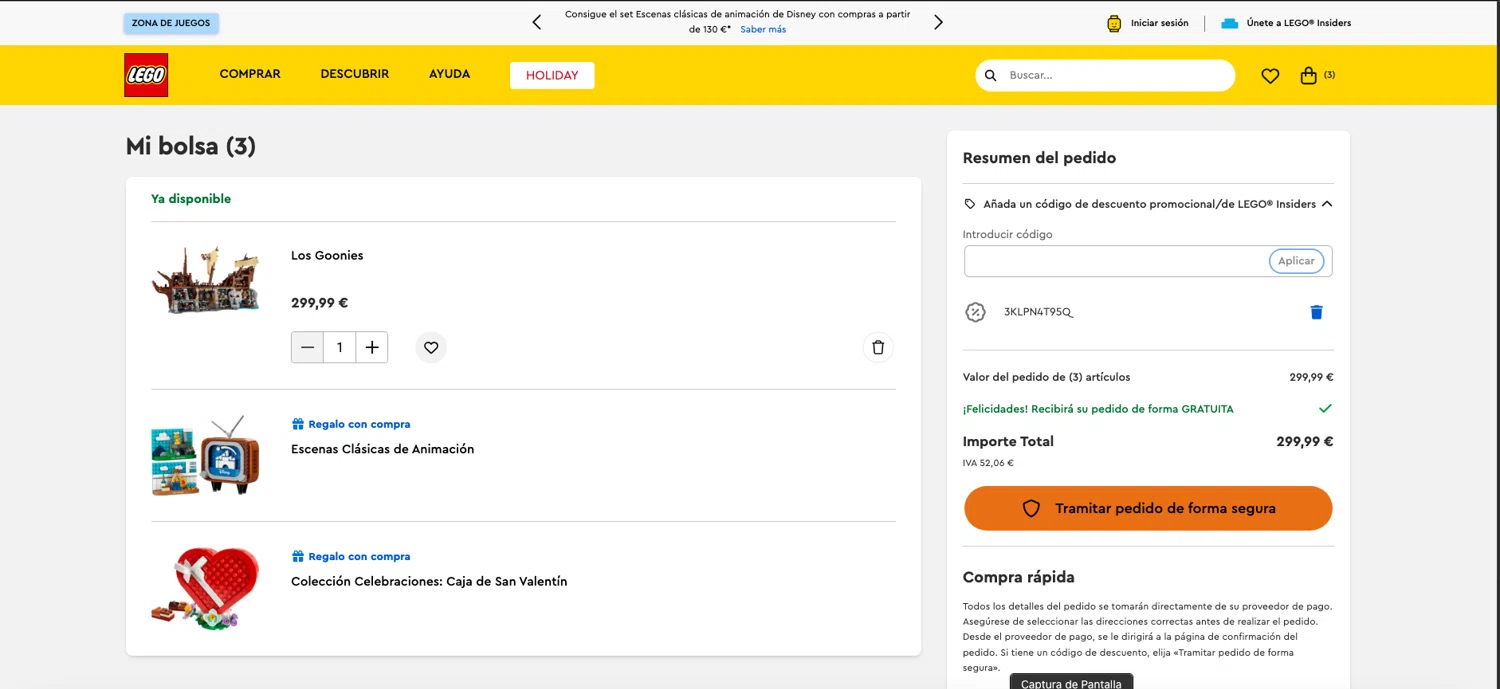Click the minifigure head login icon
1500x689 pixels.
pyautogui.click(x=1114, y=23)
